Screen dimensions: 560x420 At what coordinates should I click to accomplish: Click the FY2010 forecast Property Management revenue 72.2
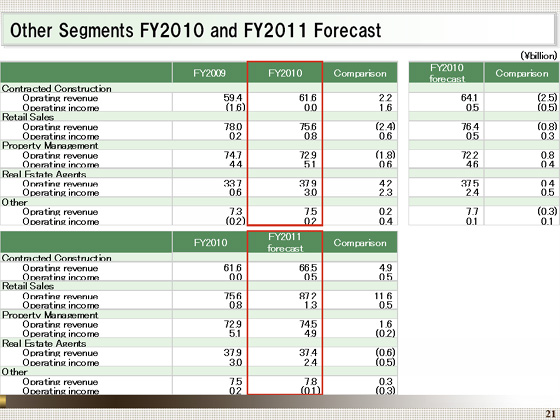469,155
